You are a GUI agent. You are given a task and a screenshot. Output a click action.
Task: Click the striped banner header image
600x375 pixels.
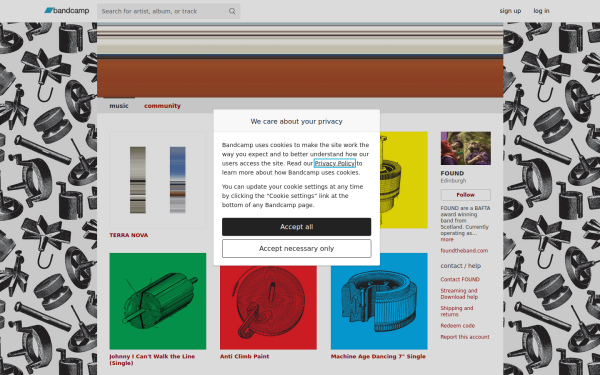pyautogui.click(x=300, y=60)
